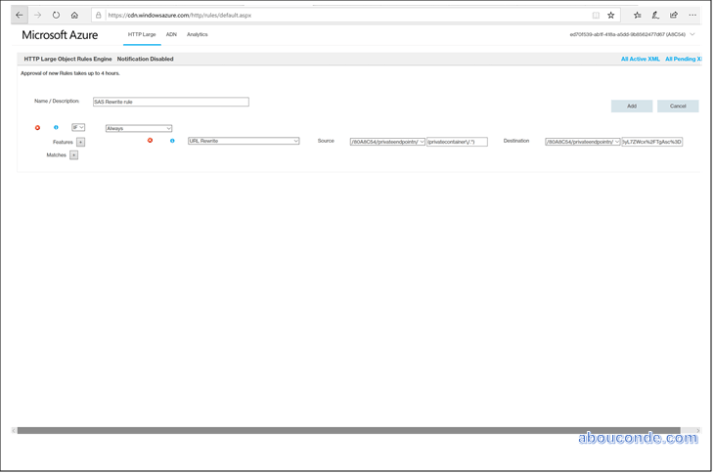Image resolution: width=714 pixels, height=473 pixels.
Task: Bookmark page with favorites star icon
Action: pos(611,15)
